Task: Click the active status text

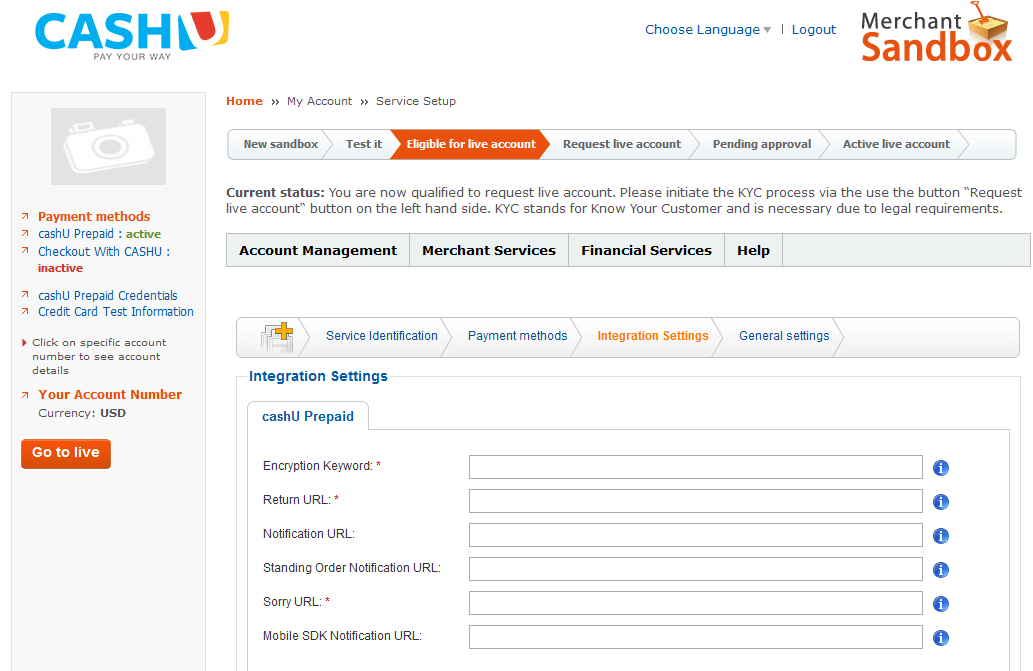Action: pos(144,234)
